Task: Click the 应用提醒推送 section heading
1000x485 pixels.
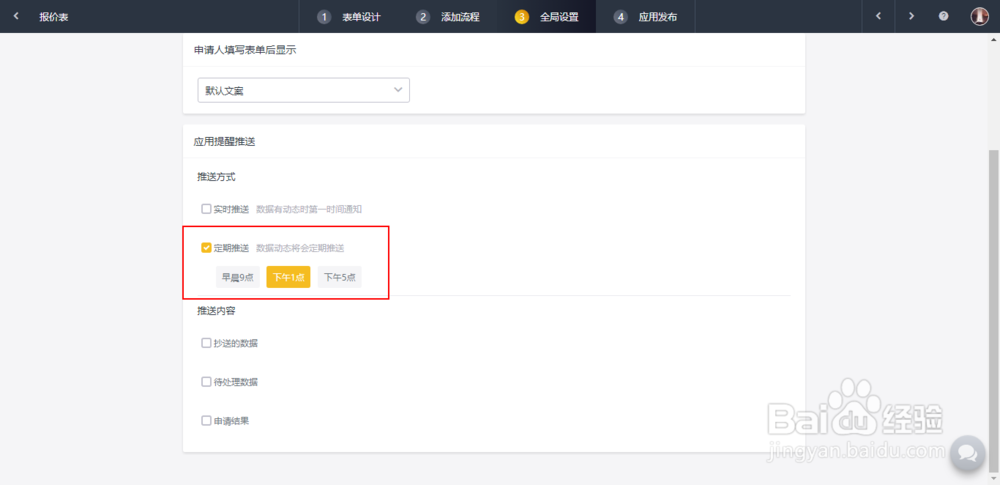Action: [224, 142]
